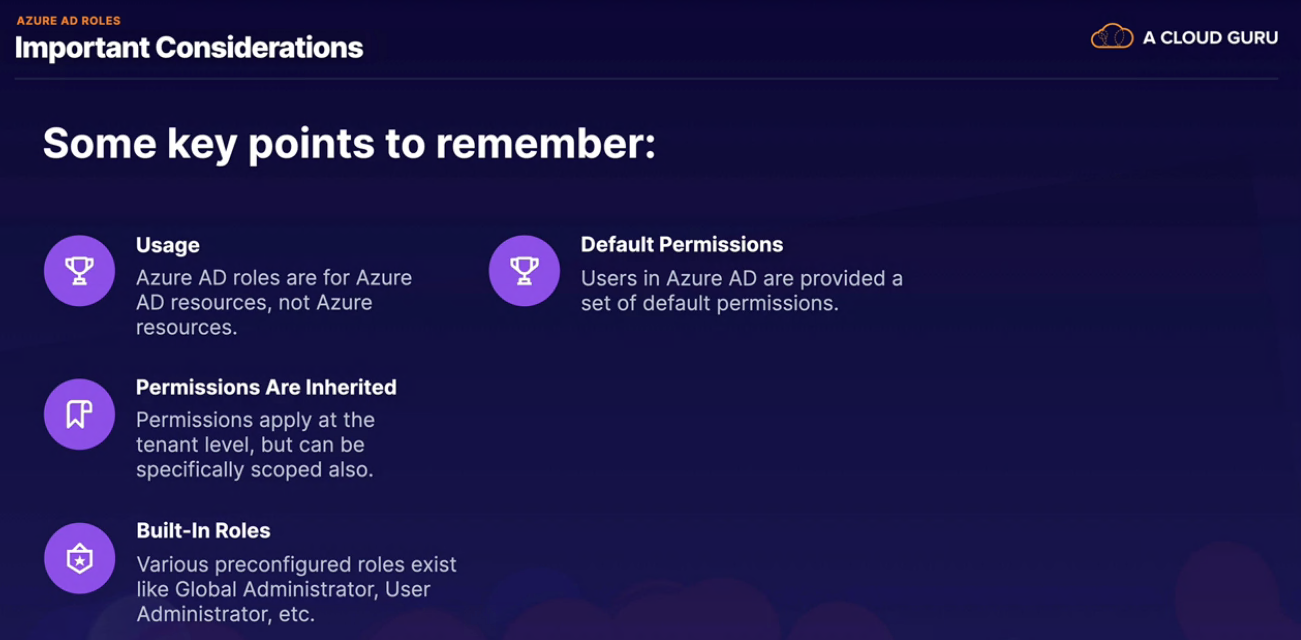Select the bookmark icon for Permissions Are Inherited

pyautogui.click(x=79, y=414)
